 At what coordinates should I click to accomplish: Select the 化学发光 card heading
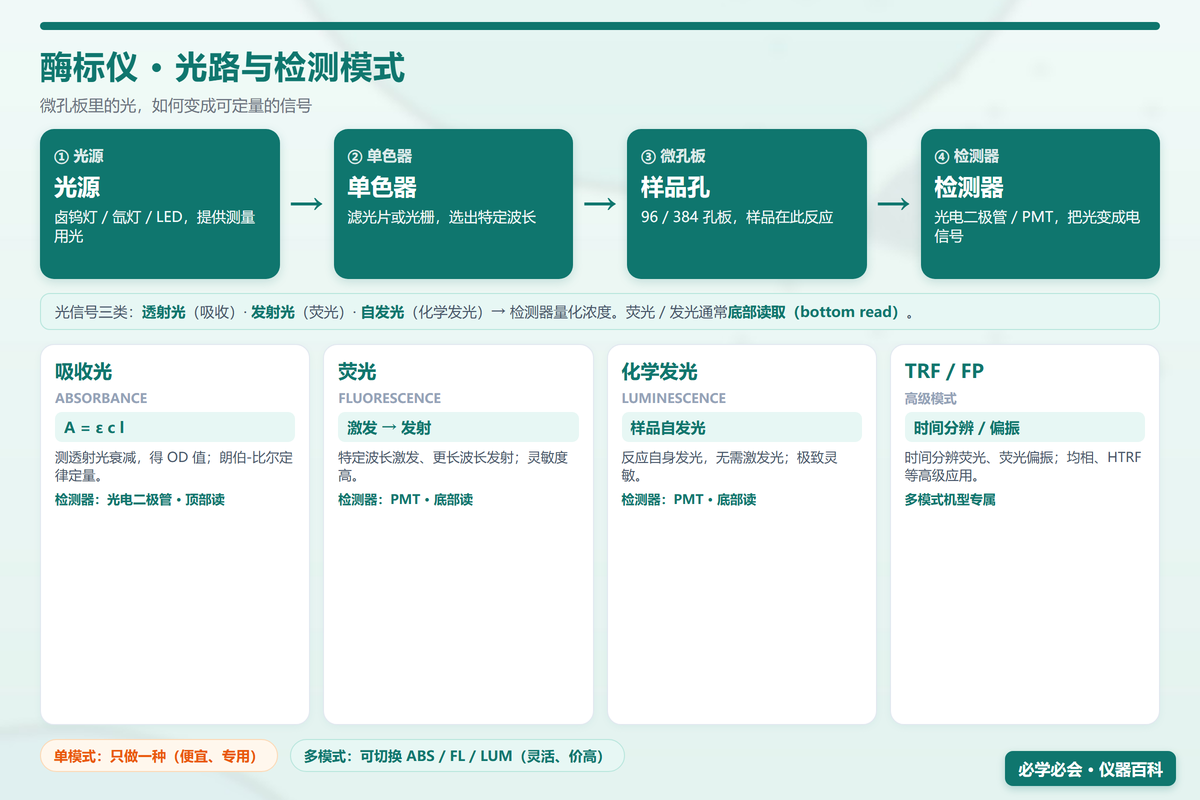coord(659,371)
